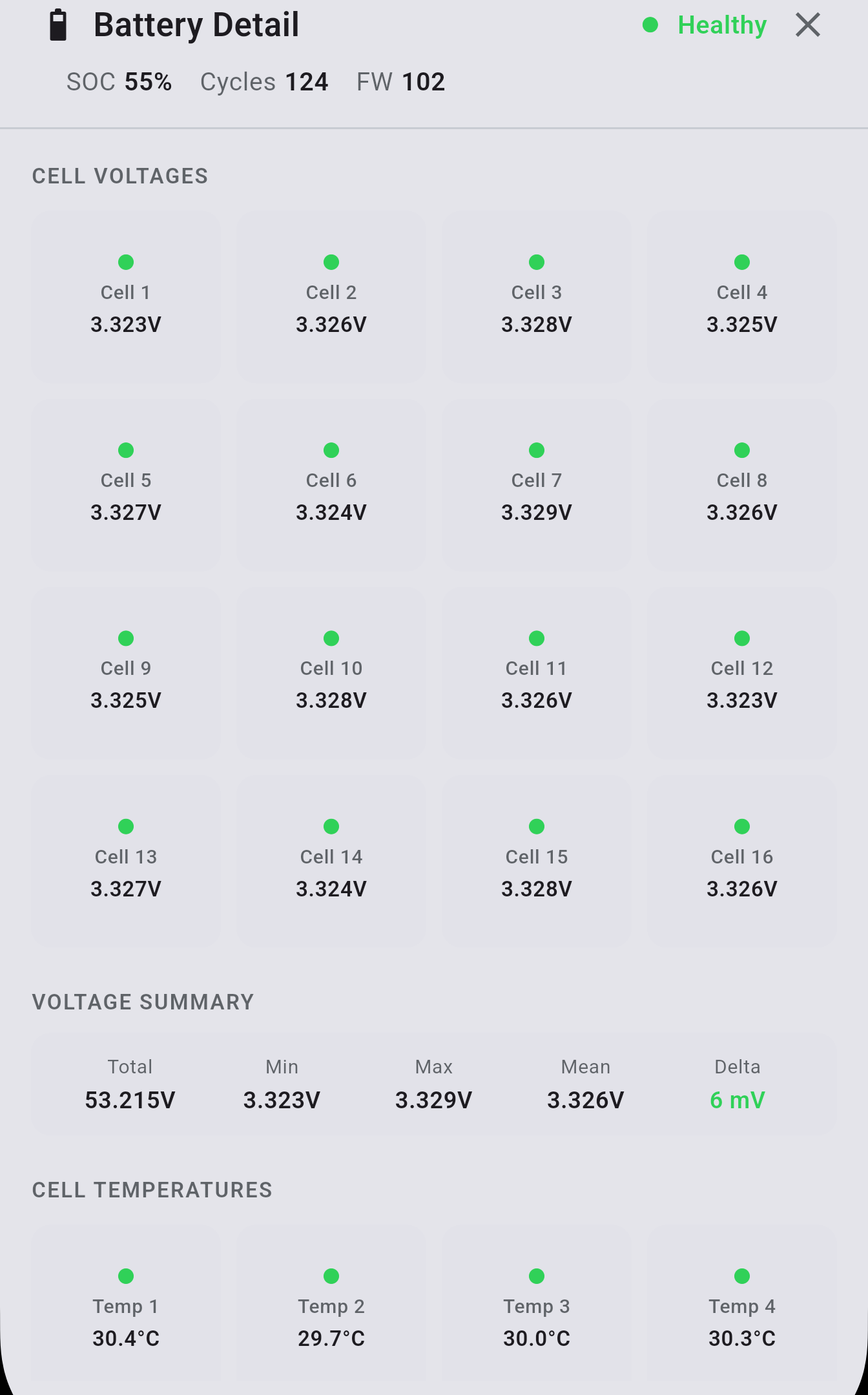Click the Cell 7 green status indicator

(537, 450)
